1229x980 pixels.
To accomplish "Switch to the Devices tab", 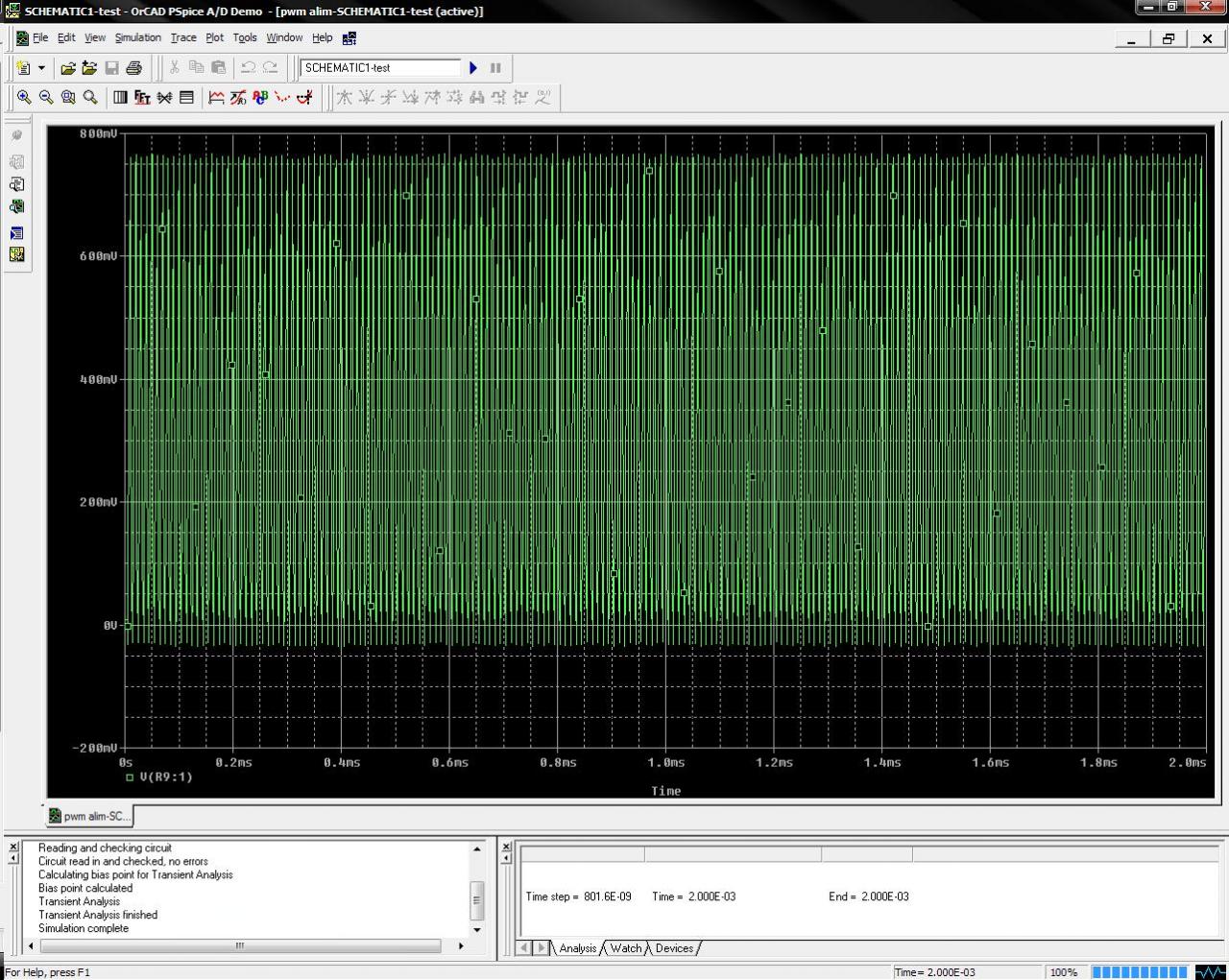I will [x=674, y=948].
